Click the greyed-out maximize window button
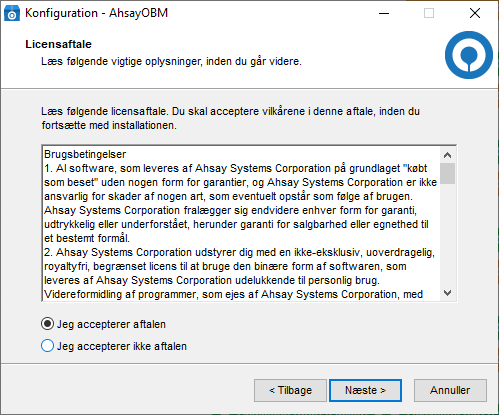The image size is (499, 415). pyautogui.click(x=429, y=13)
